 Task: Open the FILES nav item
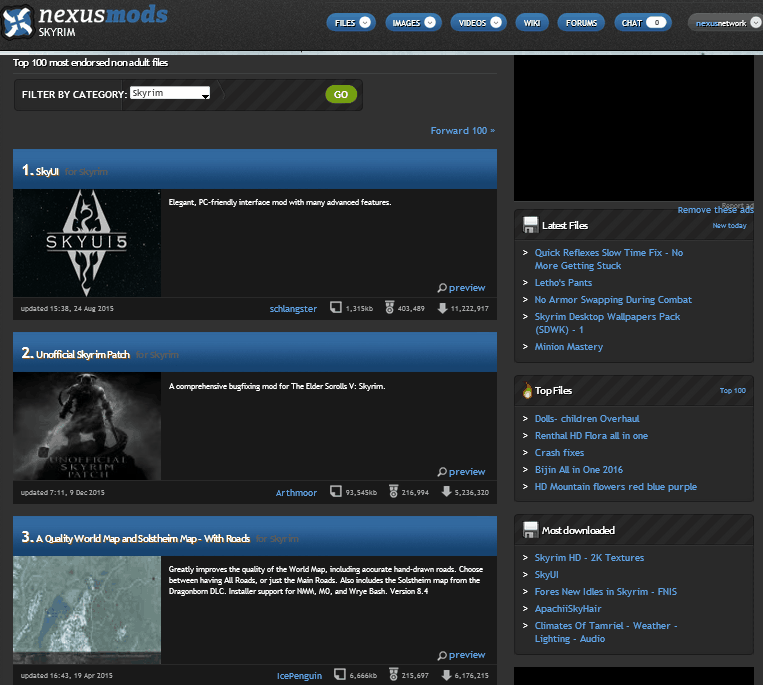[x=351, y=23]
